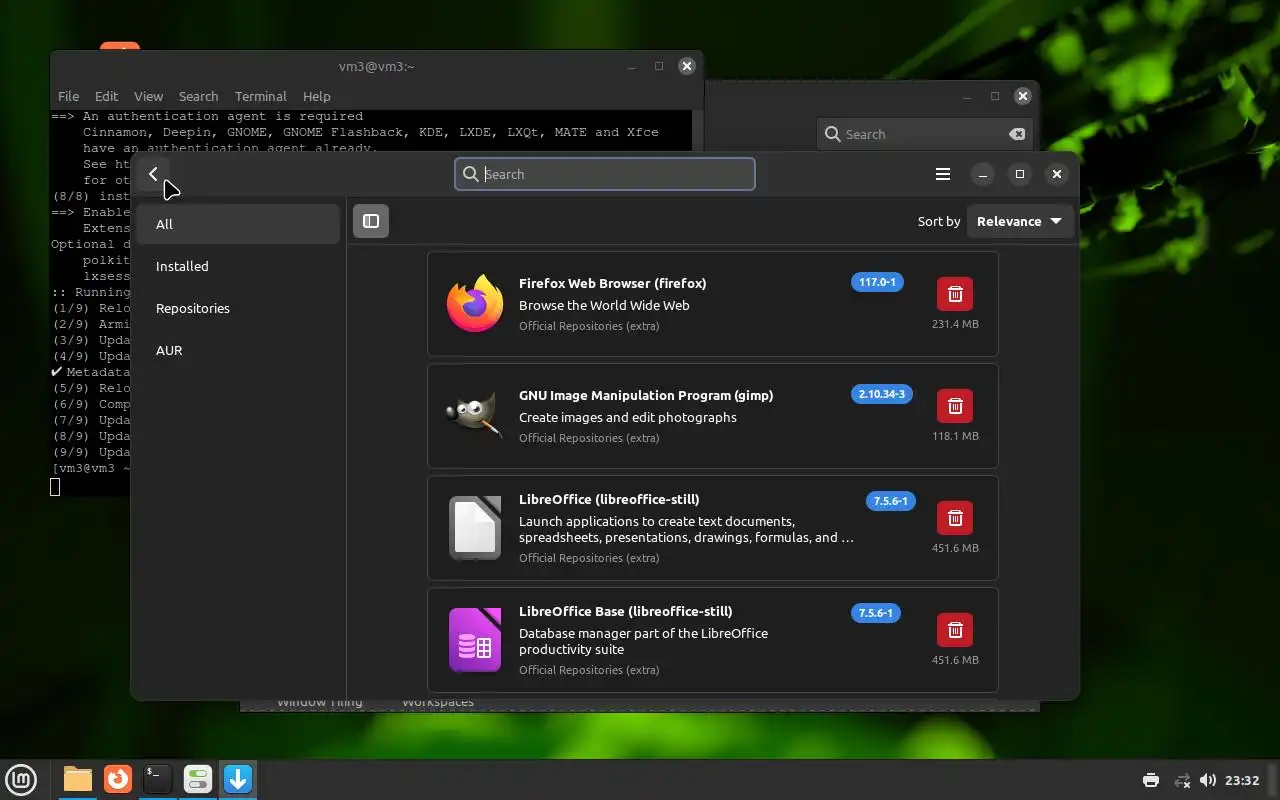Click the LibreOffice document icon
This screenshot has height=800, width=1280.
475,527
